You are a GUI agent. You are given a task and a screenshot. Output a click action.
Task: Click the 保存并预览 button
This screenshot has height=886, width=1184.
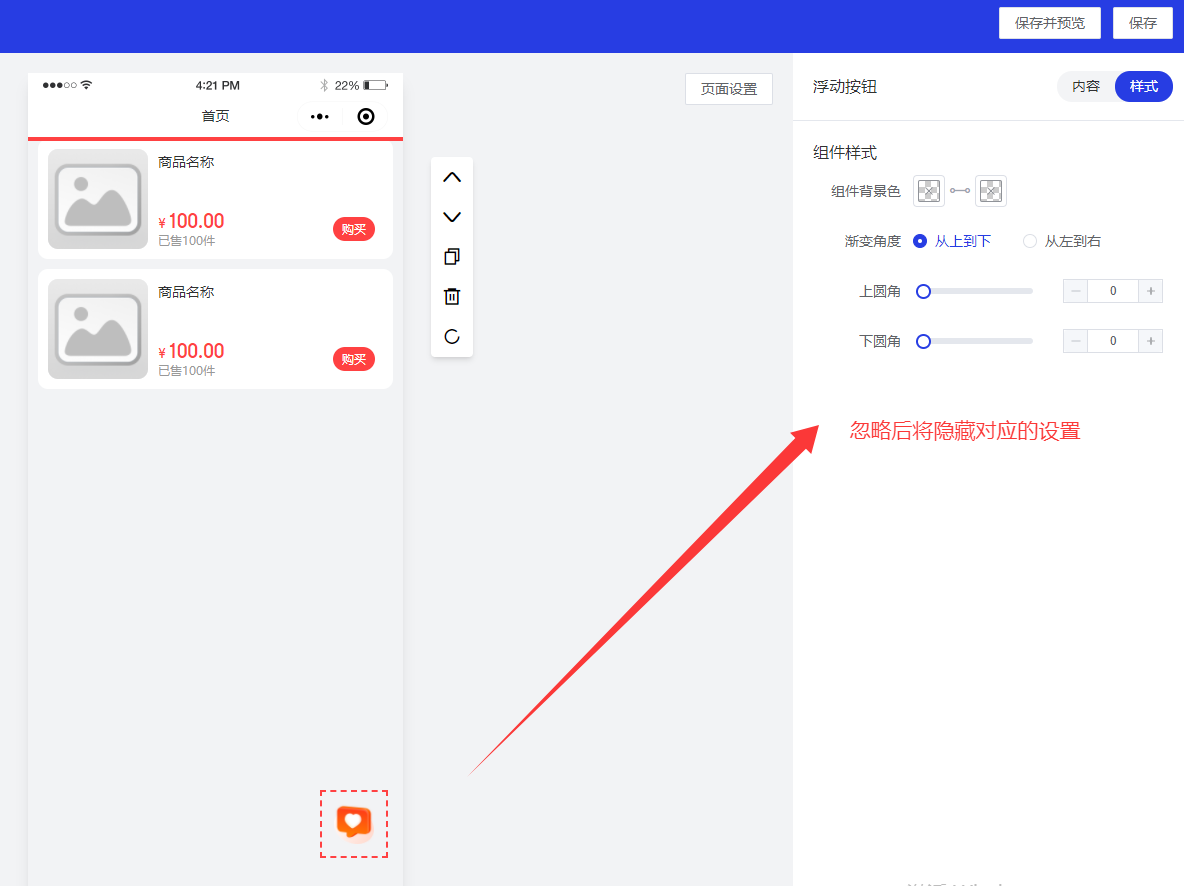point(1050,23)
